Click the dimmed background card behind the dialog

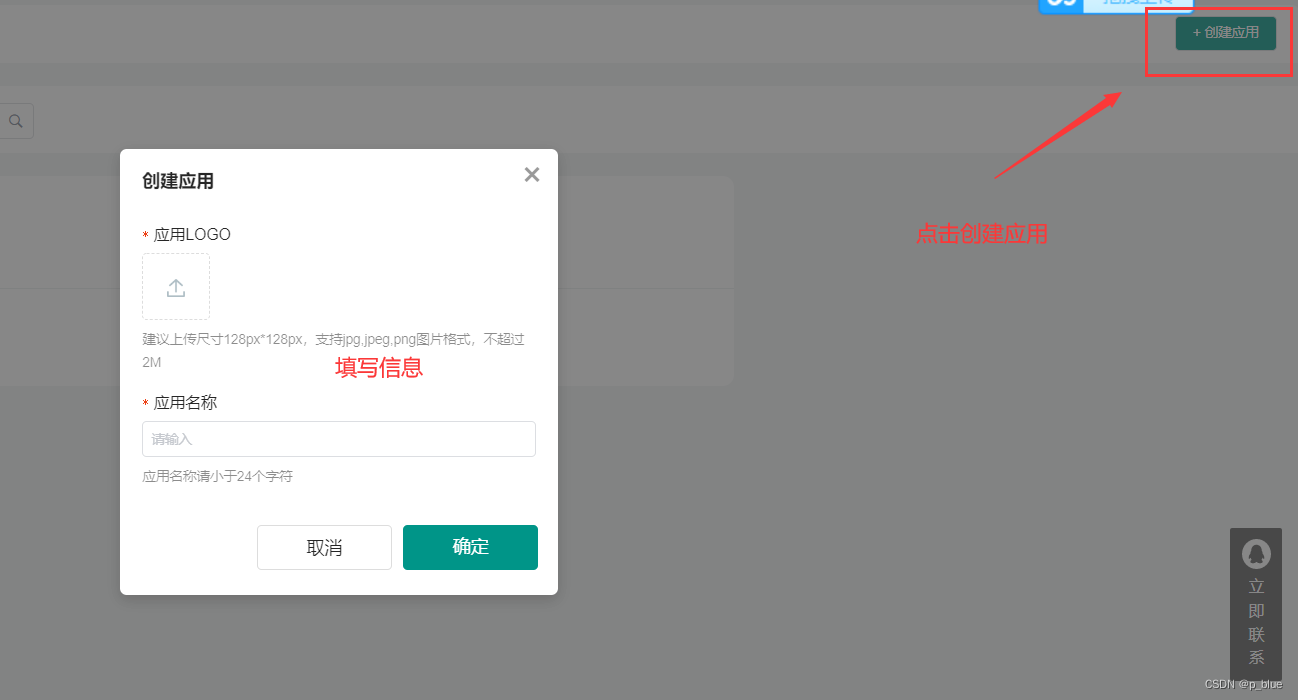[645, 280]
